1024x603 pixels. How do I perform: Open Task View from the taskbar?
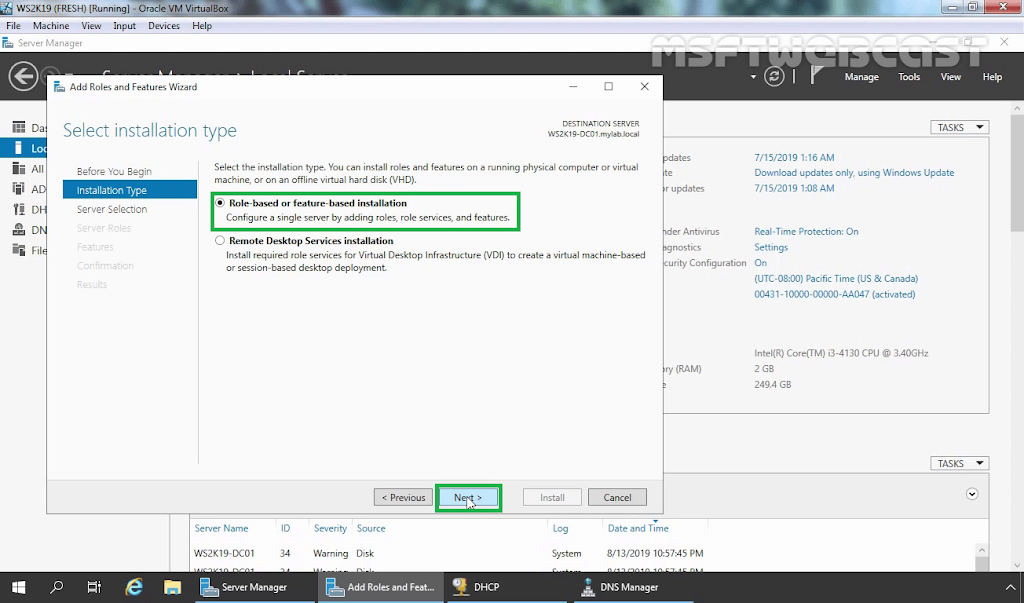click(95, 587)
